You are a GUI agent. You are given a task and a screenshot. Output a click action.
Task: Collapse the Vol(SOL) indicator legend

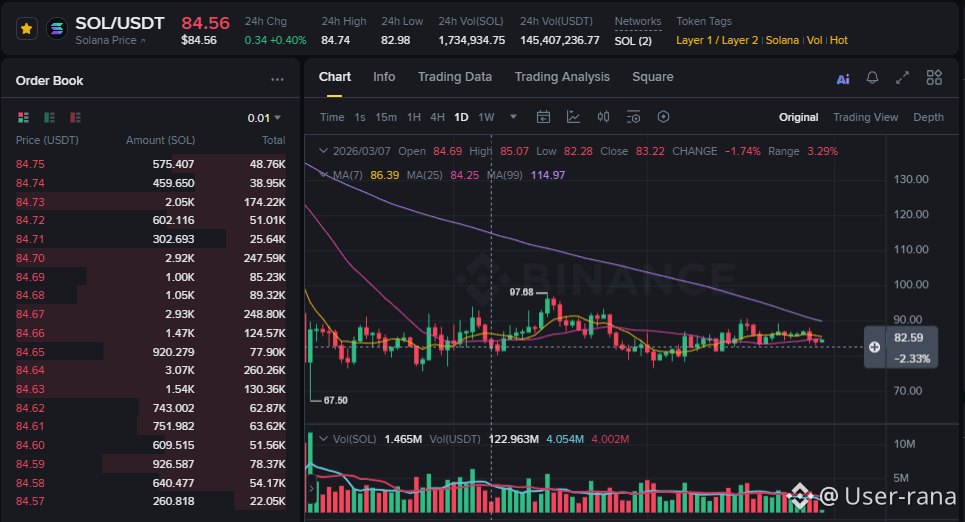point(323,439)
